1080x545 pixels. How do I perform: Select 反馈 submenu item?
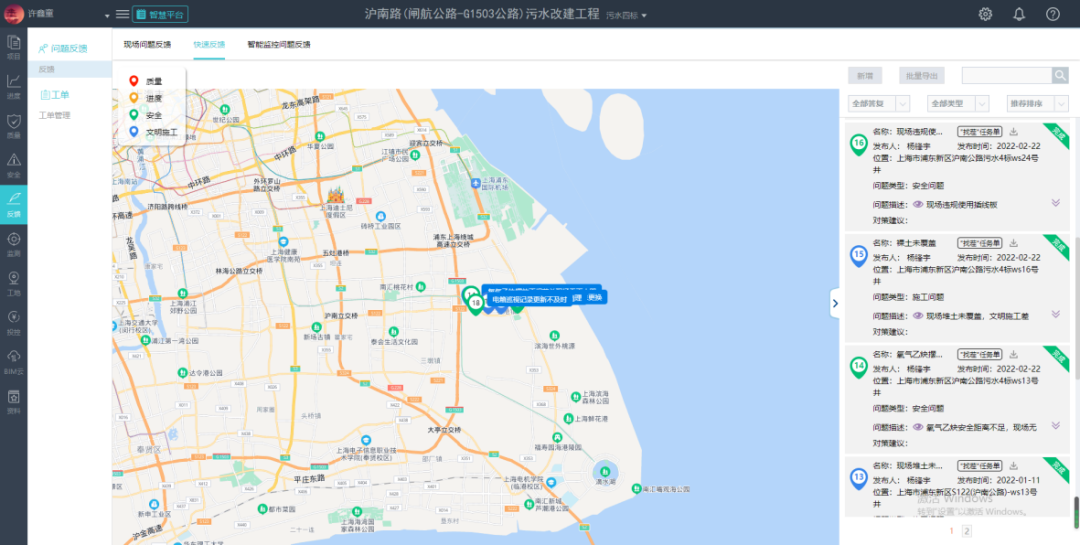click(70, 69)
